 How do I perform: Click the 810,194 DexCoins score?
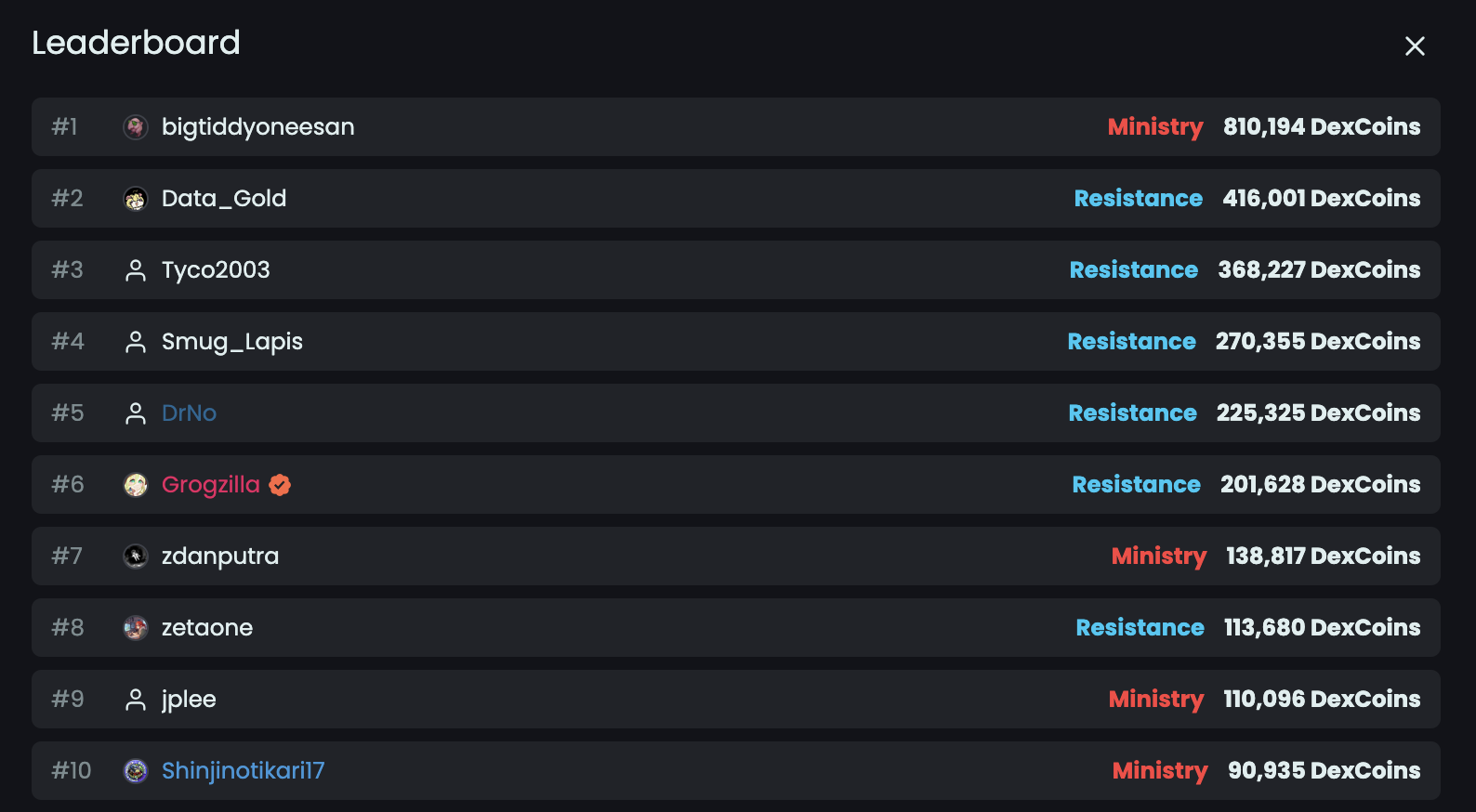1321,127
